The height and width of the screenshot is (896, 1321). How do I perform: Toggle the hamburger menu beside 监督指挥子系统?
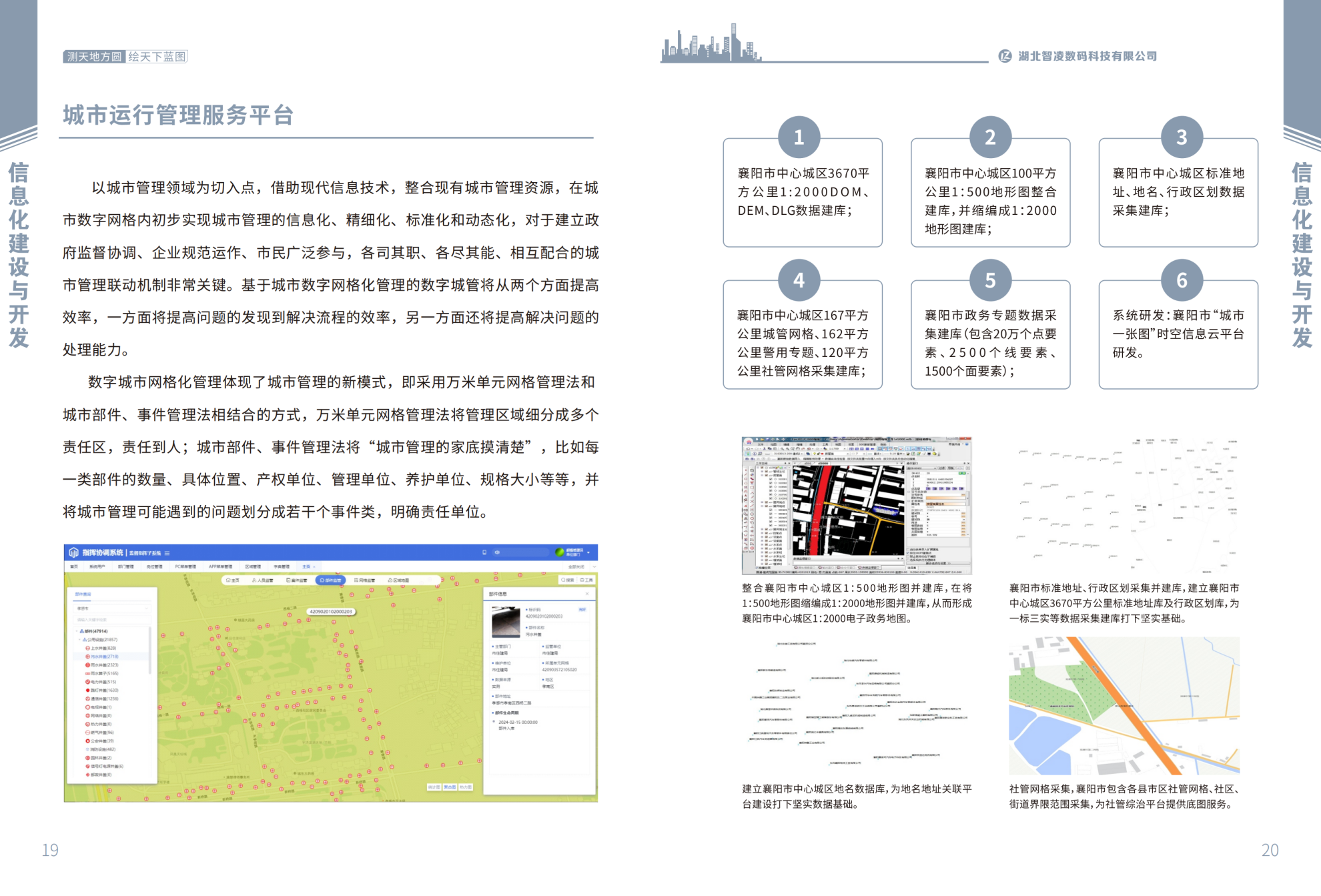167,553
